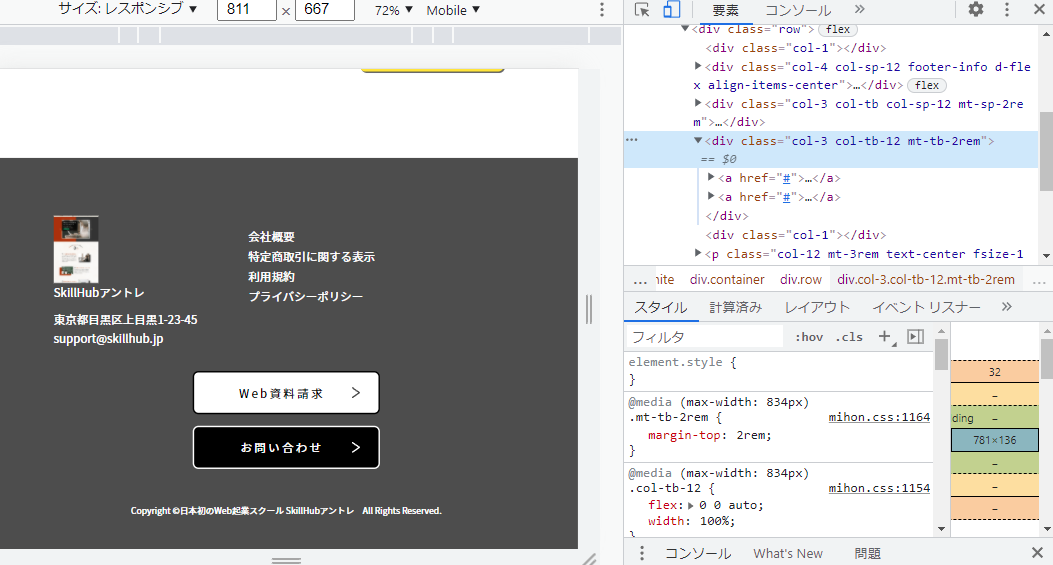The image size is (1053, 565).
Task: Expand the first a href node
Action: coord(711,177)
